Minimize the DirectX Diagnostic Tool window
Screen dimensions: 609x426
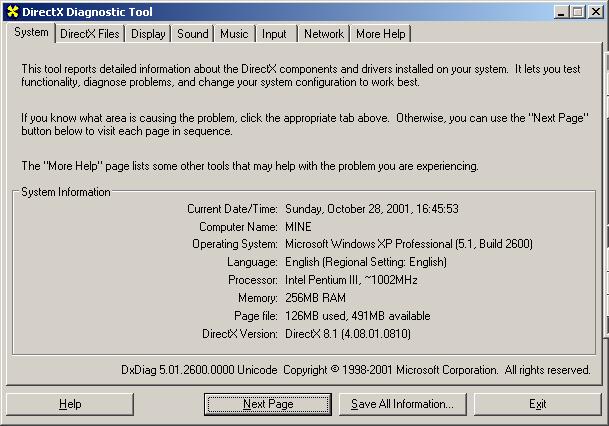pos(562,11)
